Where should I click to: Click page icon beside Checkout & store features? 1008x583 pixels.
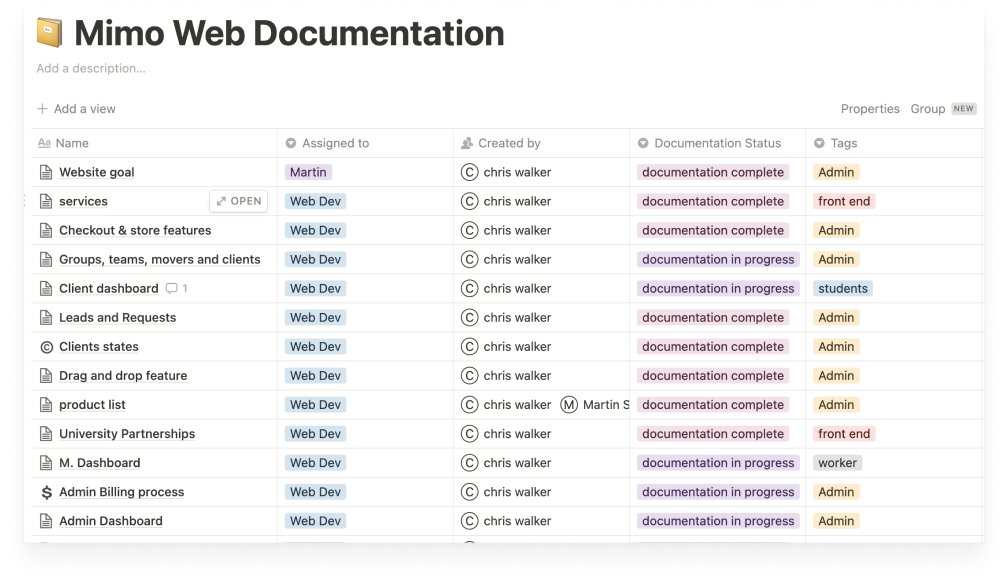point(46,230)
